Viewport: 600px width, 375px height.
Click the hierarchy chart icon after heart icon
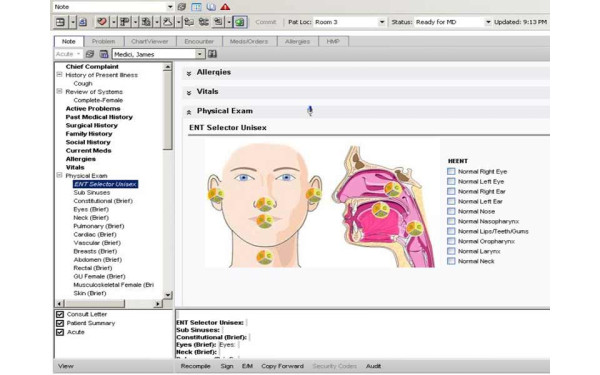(124, 22)
